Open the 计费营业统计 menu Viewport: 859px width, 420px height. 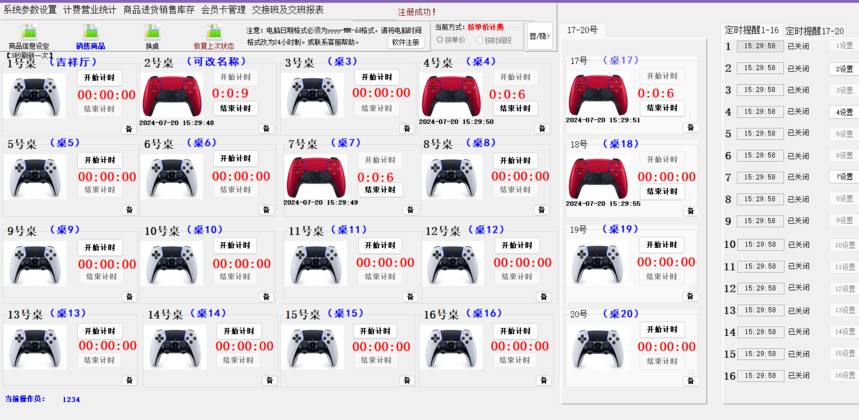(90, 9)
